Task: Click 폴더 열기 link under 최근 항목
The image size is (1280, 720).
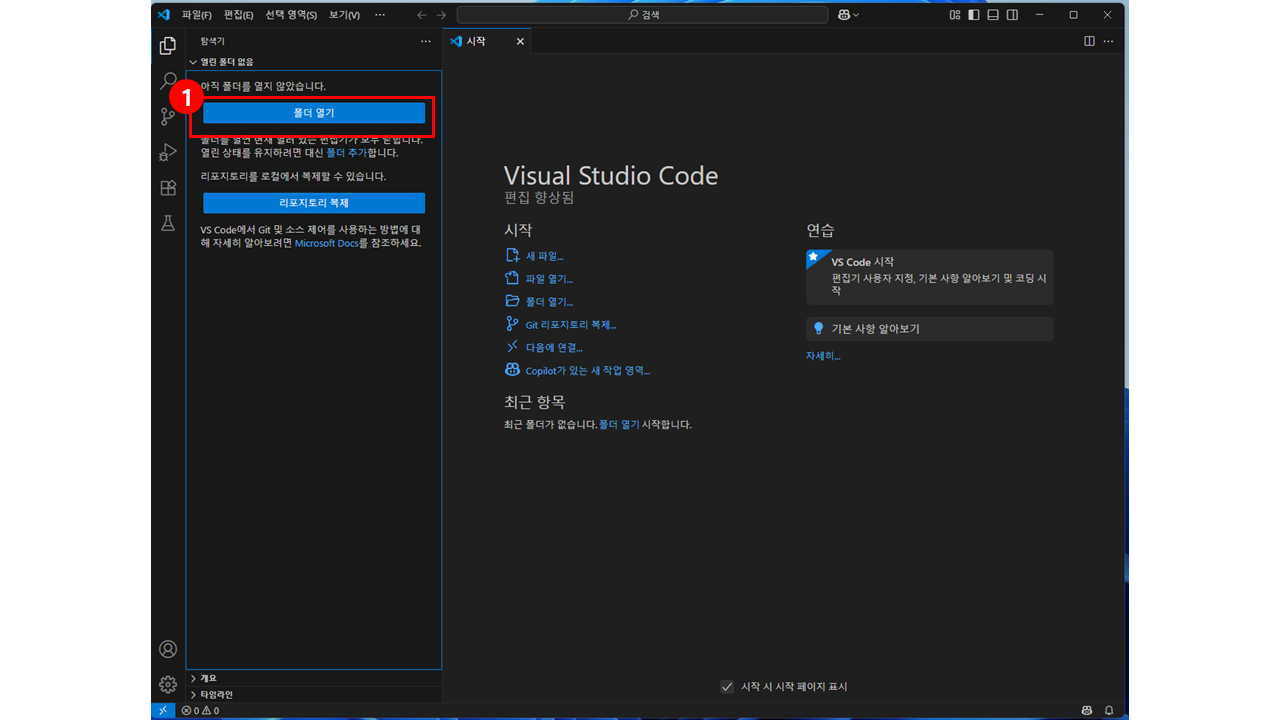Action: [x=619, y=424]
